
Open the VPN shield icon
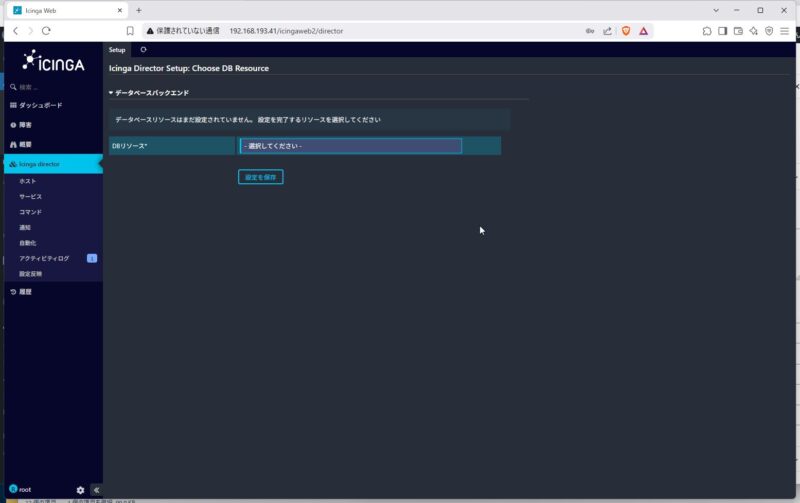(x=769, y=31)
